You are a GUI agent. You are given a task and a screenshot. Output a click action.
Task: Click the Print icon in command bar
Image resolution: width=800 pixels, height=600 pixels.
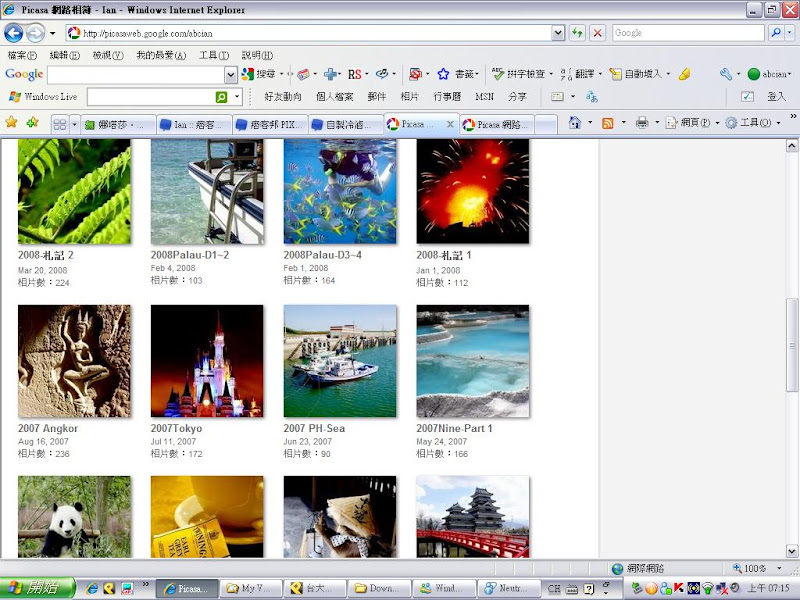click(642, 123)
